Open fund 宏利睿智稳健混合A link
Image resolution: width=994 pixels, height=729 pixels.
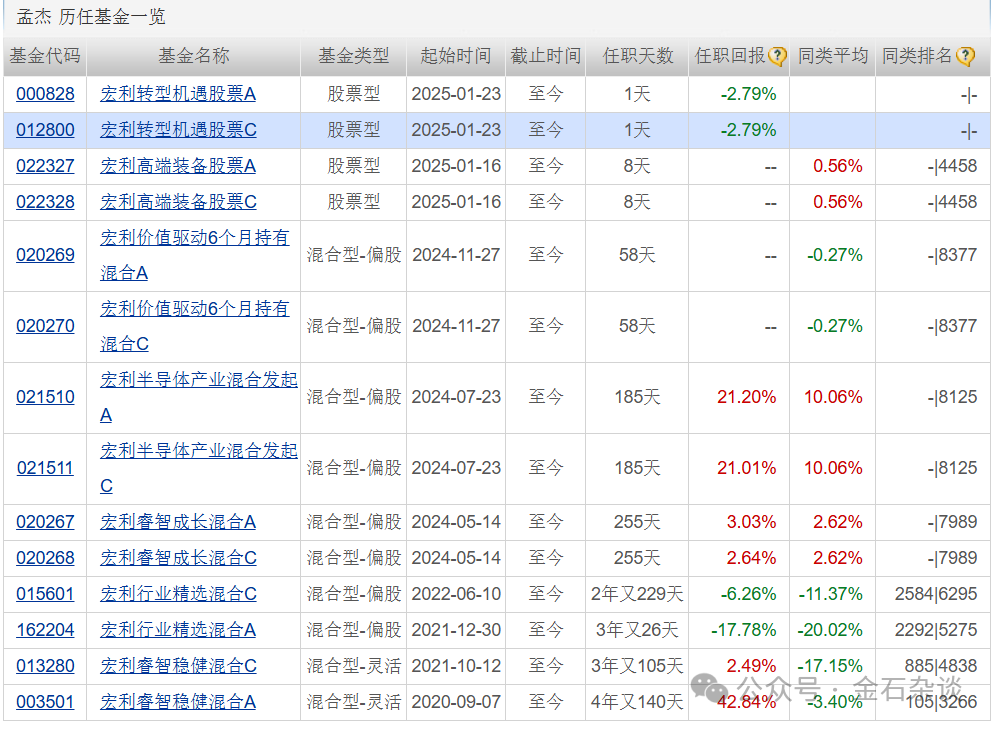pyautogui.click(x=178, y=703)
